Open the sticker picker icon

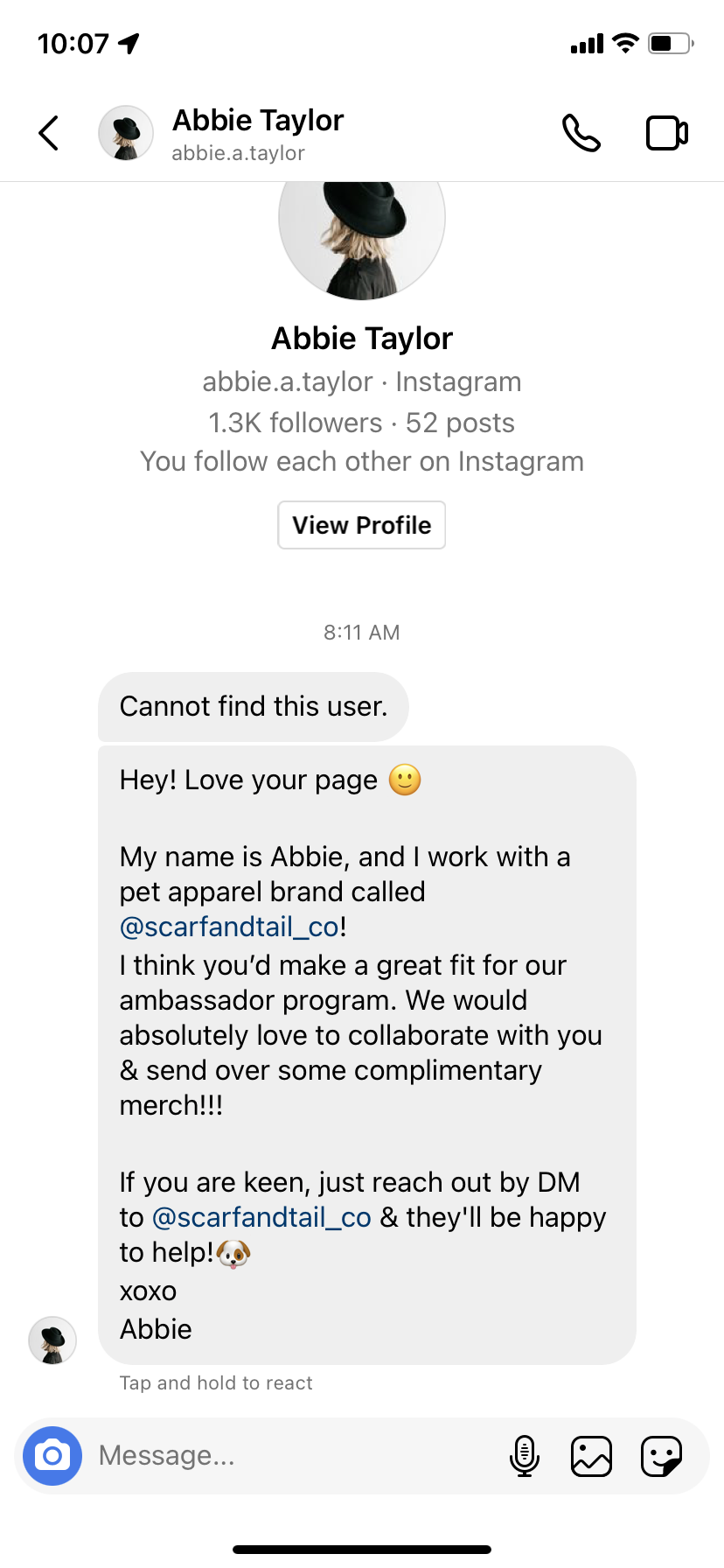[661, 1457]
